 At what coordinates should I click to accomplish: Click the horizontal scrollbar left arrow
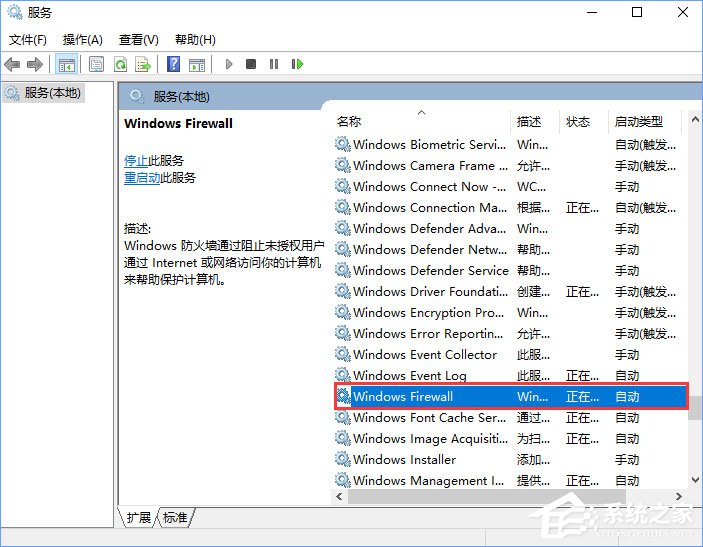tap(339, 496)
